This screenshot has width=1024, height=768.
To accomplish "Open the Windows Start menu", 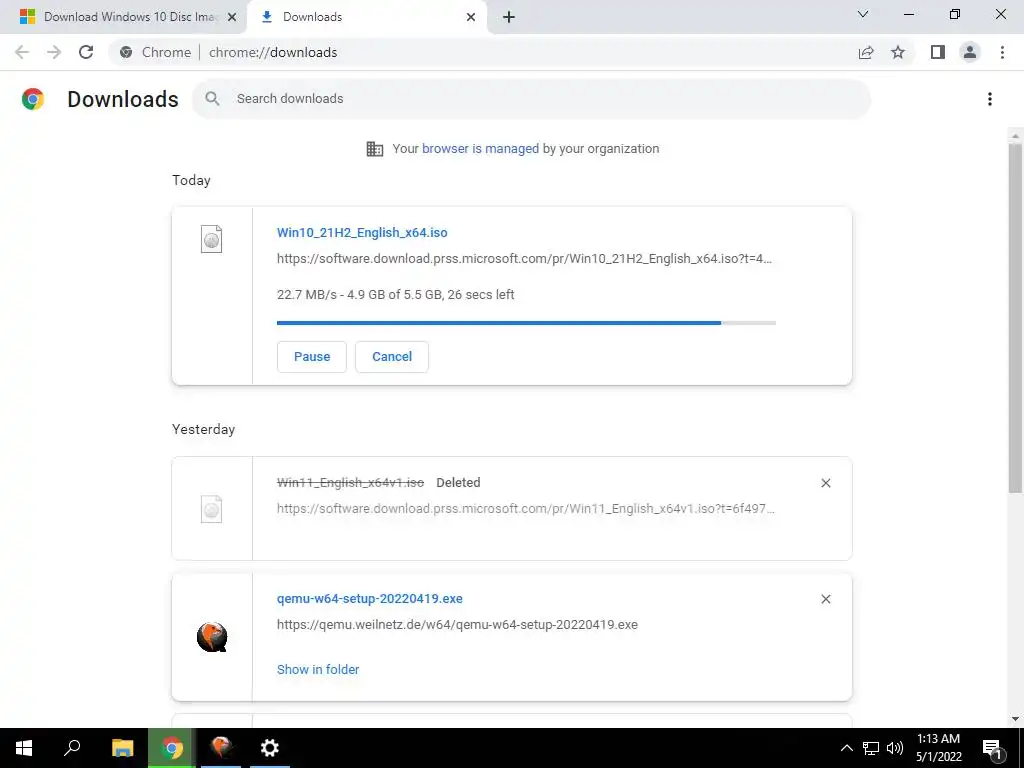I will point(24,748).
